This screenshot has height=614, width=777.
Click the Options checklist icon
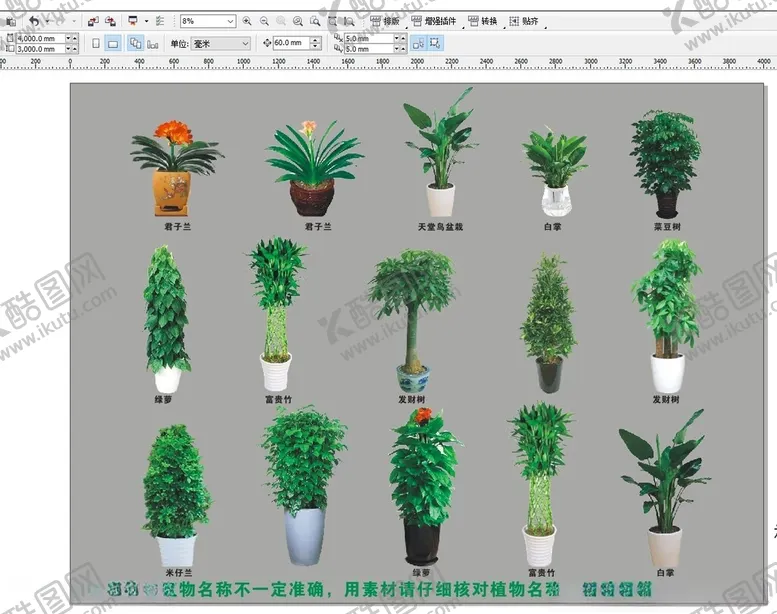pyautogui.click(x=160, y=21)
